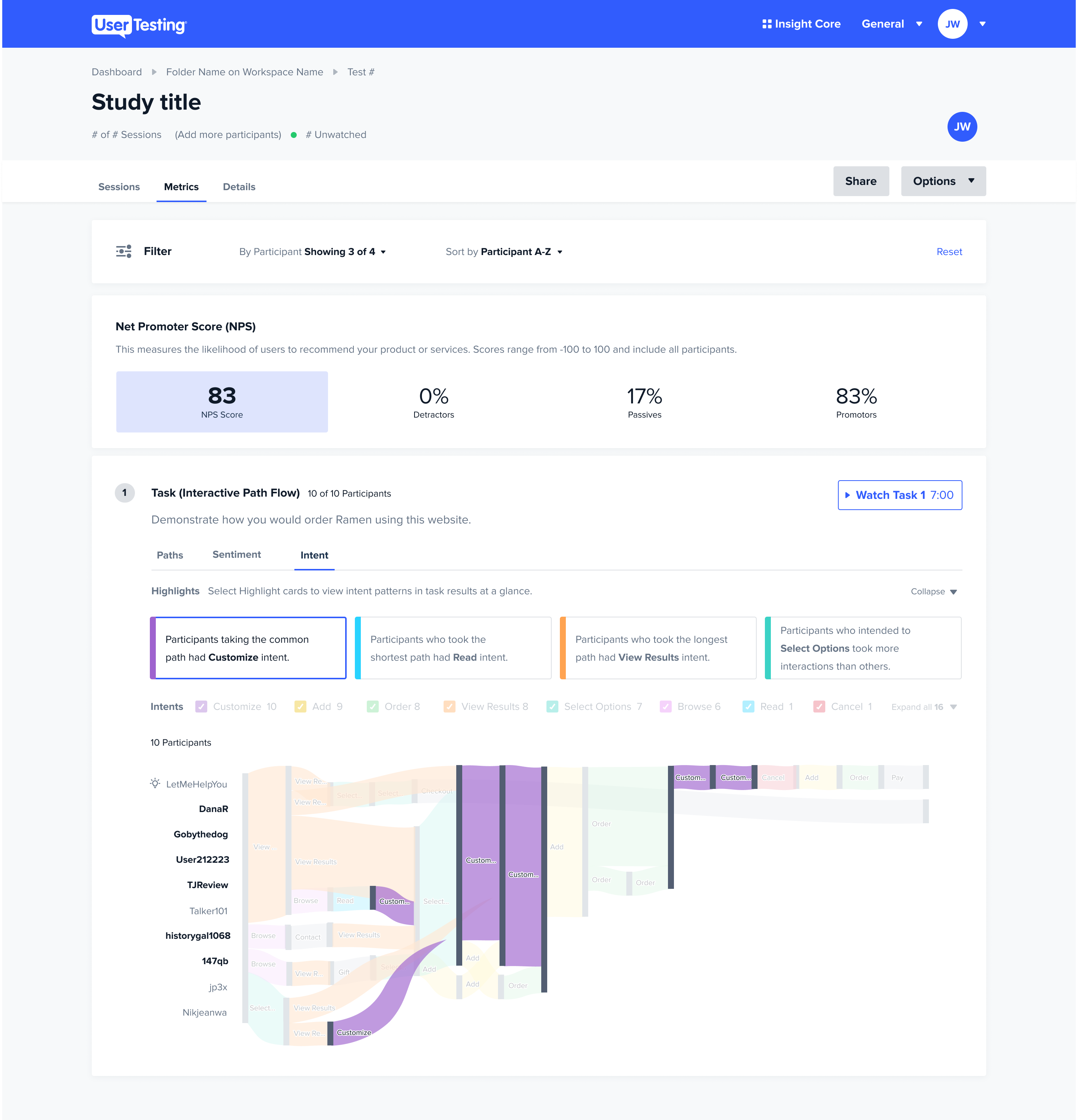Select the Select Options interactions highlight card

[x=863, y=648]
